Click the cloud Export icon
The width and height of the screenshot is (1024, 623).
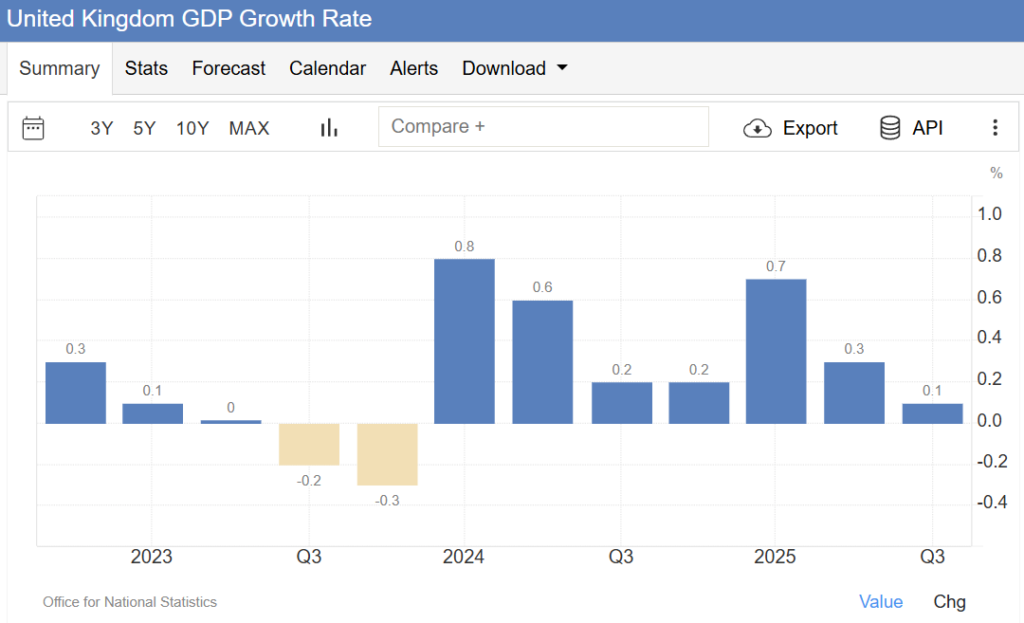pyautogui.click(x=758, y=128)
